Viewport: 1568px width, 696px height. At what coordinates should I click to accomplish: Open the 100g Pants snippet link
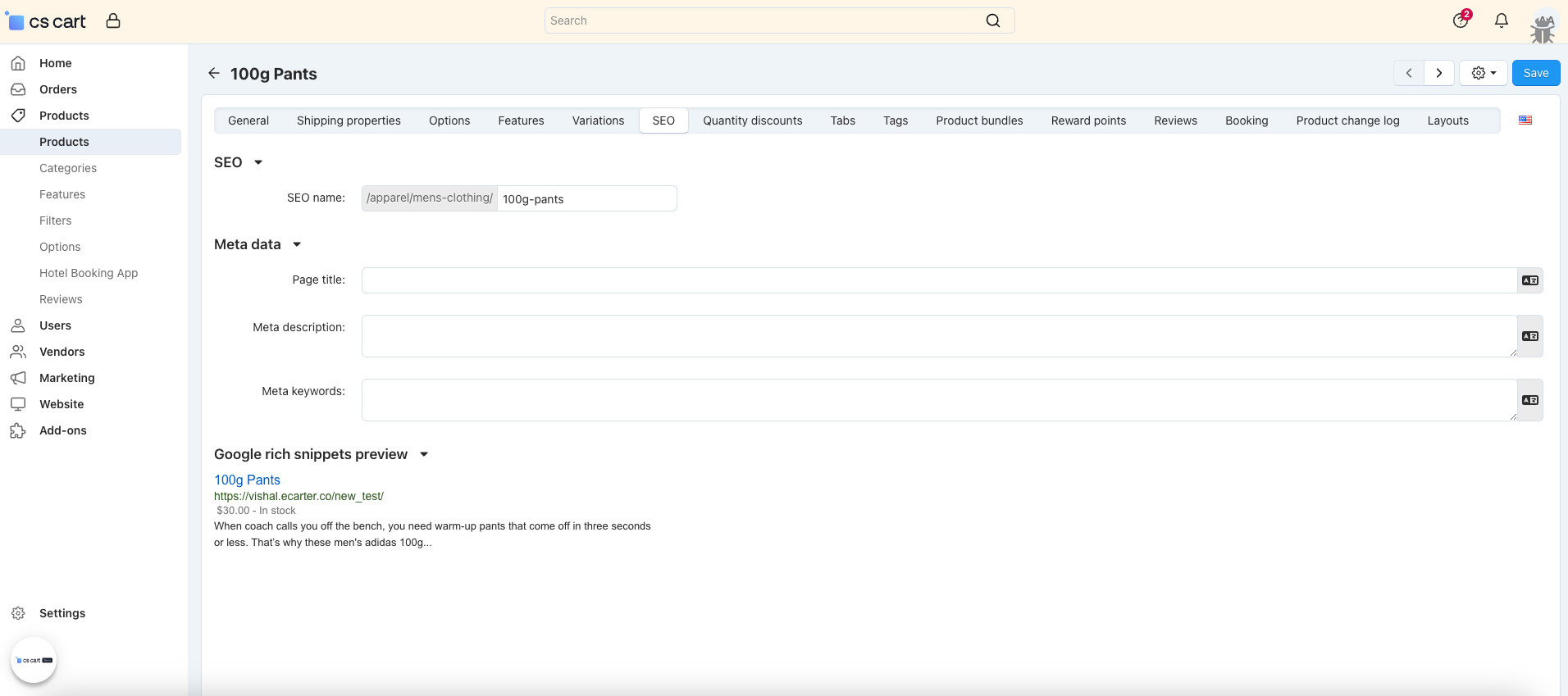247,480
